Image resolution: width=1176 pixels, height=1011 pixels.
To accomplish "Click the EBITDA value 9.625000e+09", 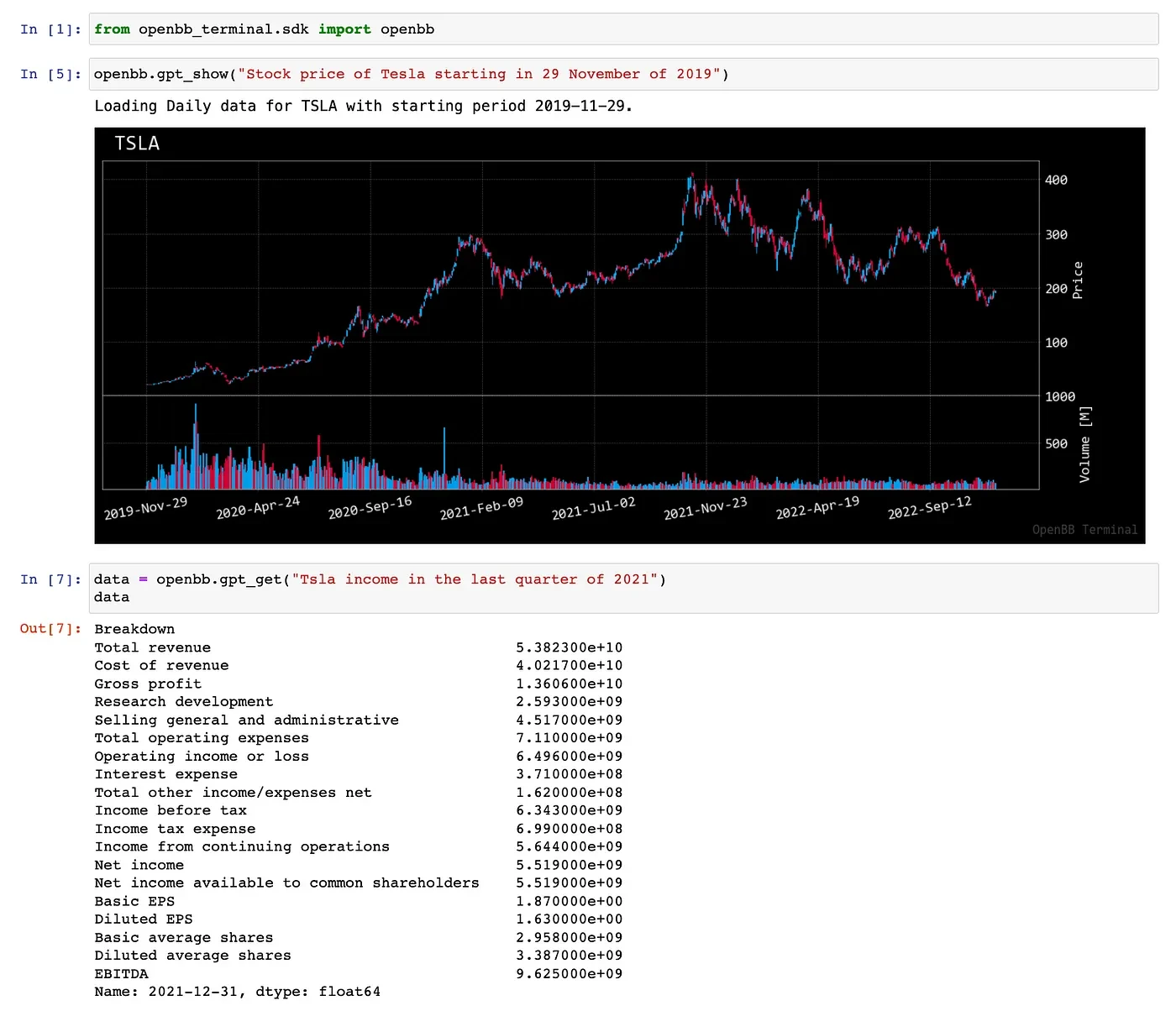I will pyautogui.click(x=569, y=974).
